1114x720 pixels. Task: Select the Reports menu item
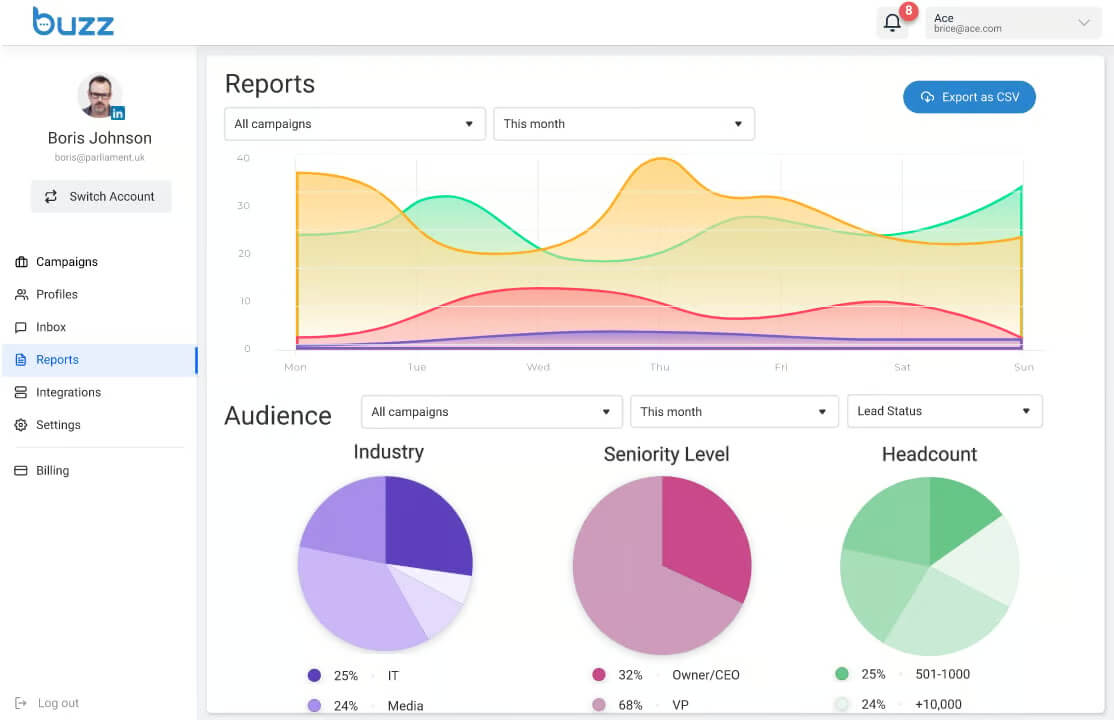pyautogui.click(x=99, y=360)
